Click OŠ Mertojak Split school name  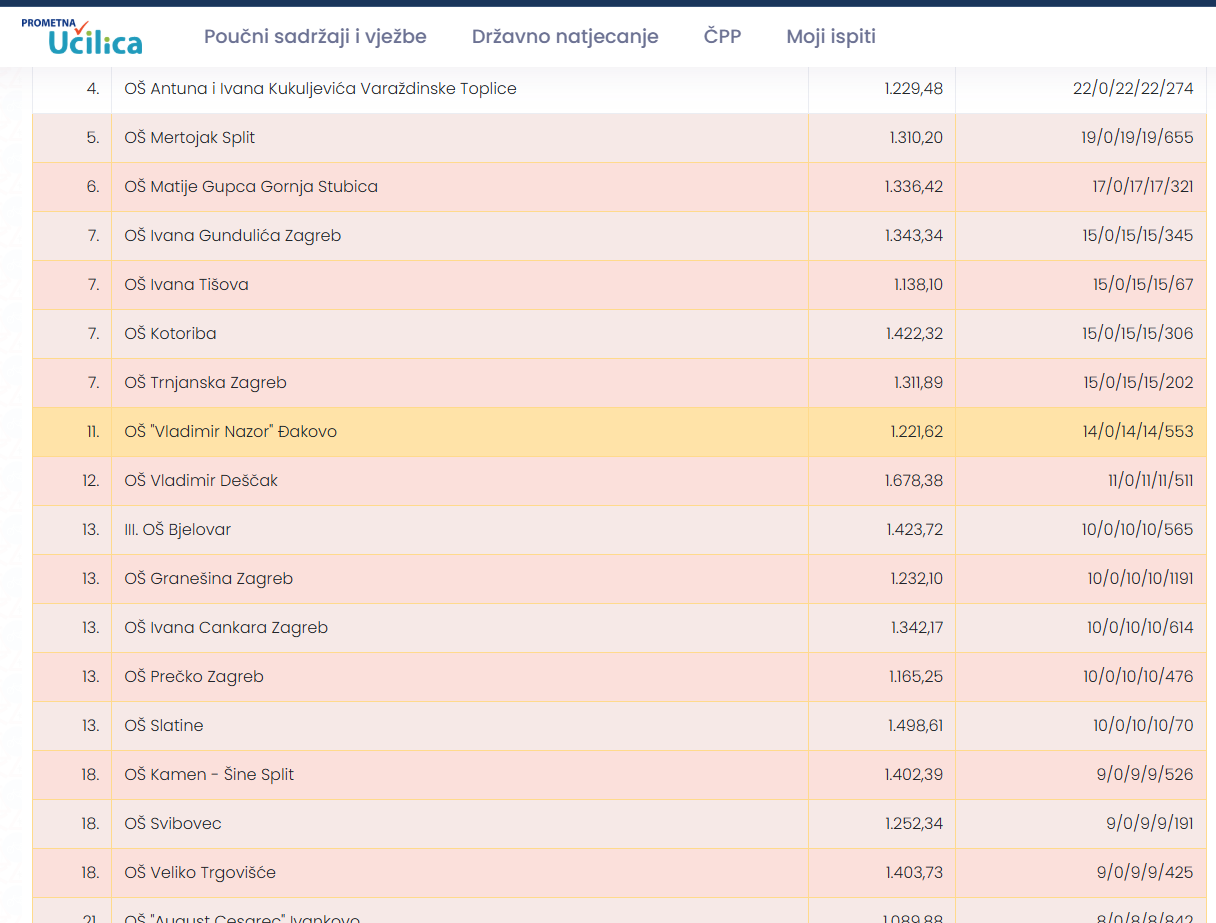(x=190, y=138)
